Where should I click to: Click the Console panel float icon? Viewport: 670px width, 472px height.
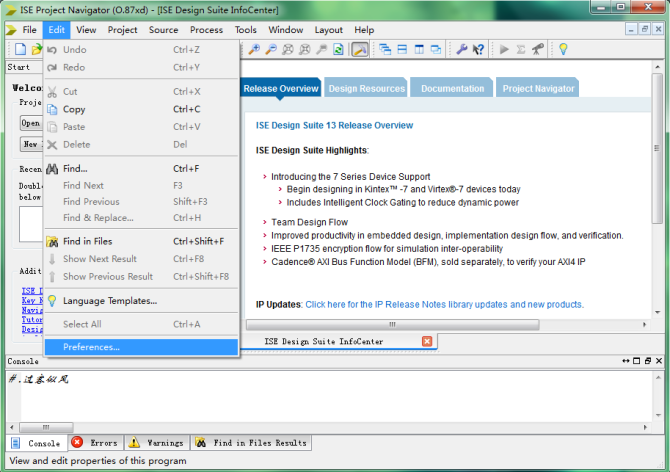[x=648, y=361]
